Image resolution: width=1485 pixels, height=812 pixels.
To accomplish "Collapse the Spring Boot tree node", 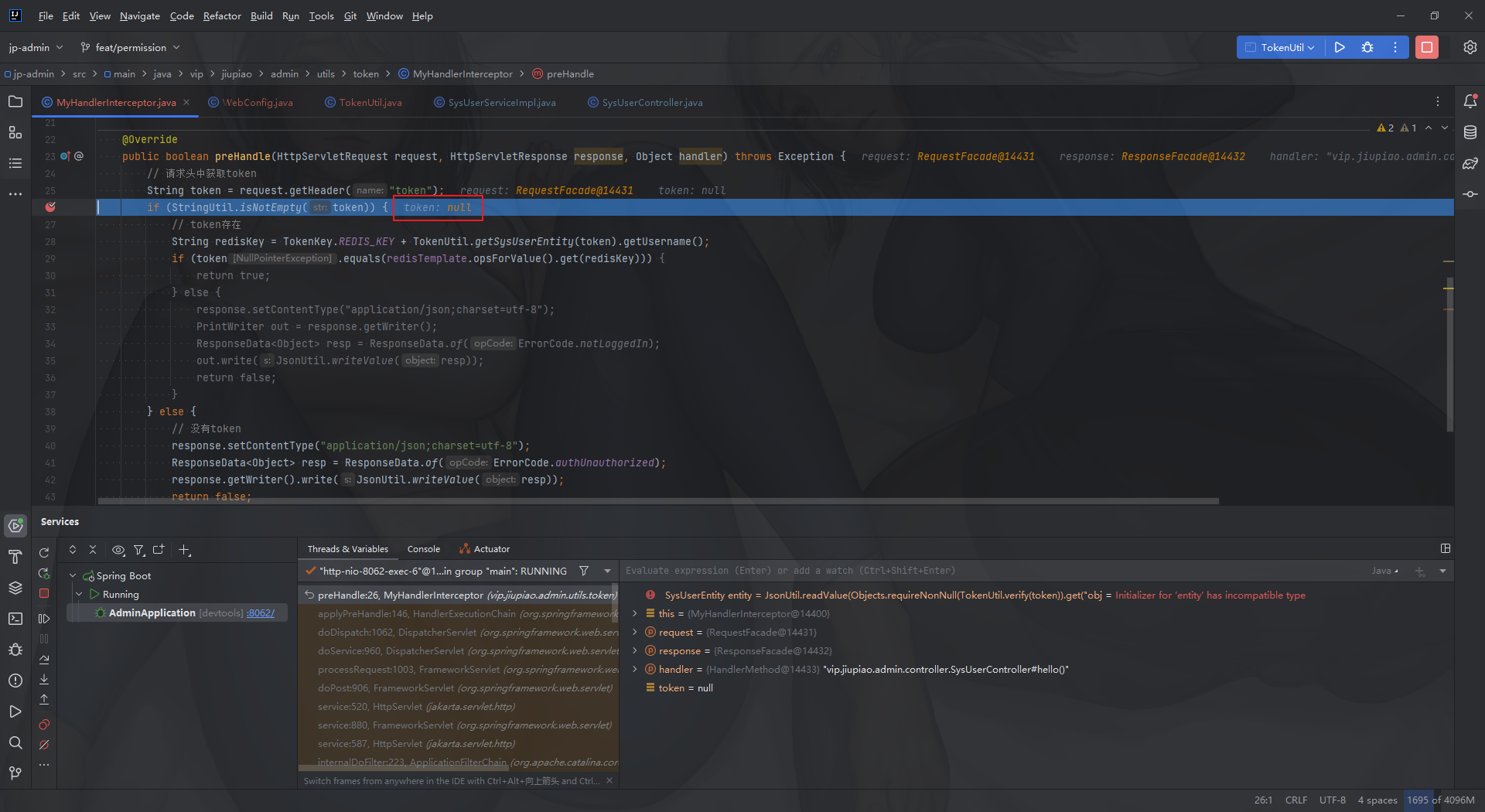I will 73,576.
